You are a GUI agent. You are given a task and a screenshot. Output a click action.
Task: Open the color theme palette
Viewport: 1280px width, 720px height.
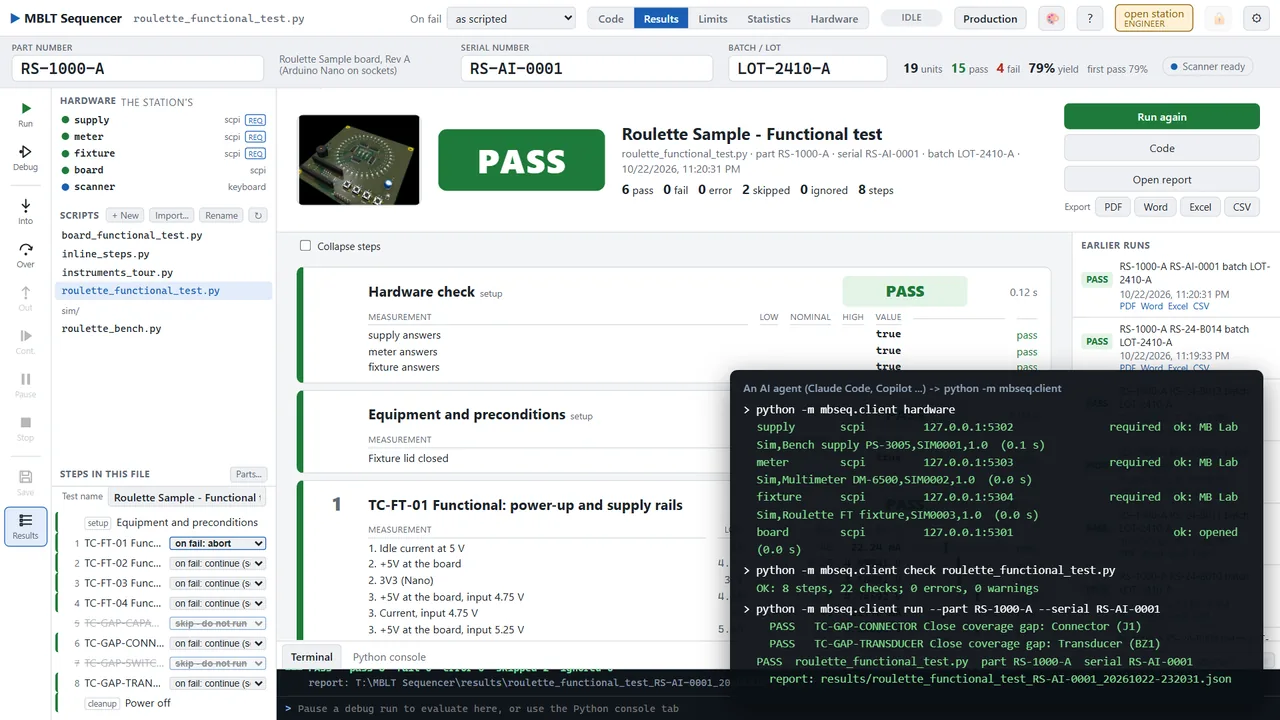pyautogui.click(x=1050, y=18)
